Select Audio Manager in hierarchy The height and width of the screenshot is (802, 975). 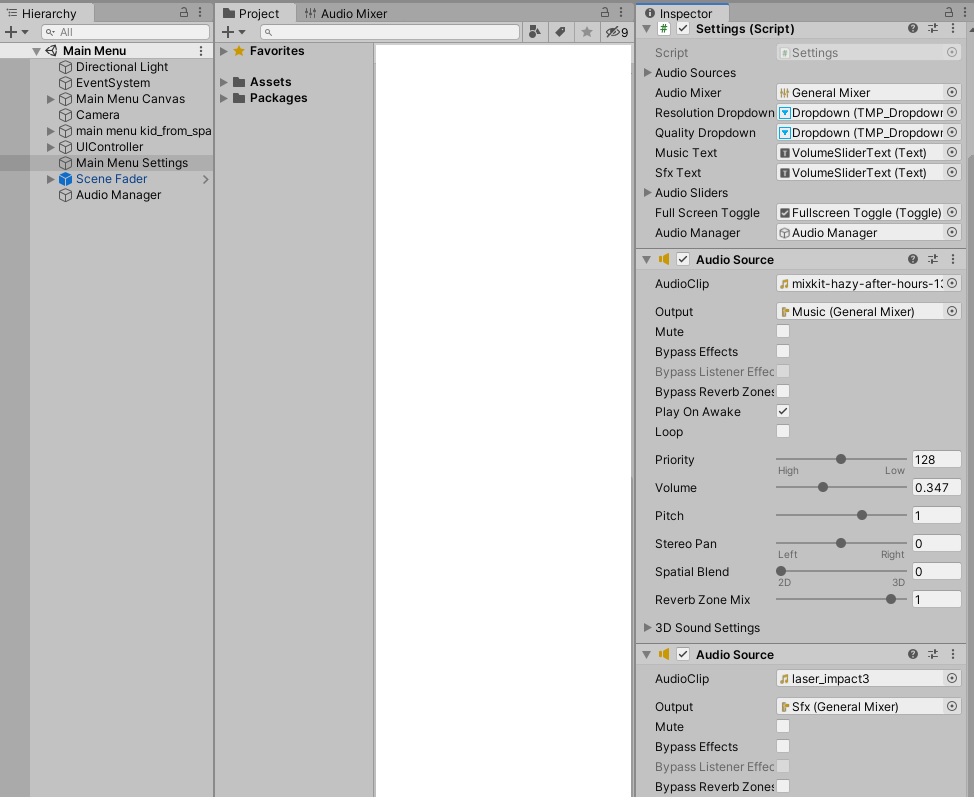(x=118, y=195)
